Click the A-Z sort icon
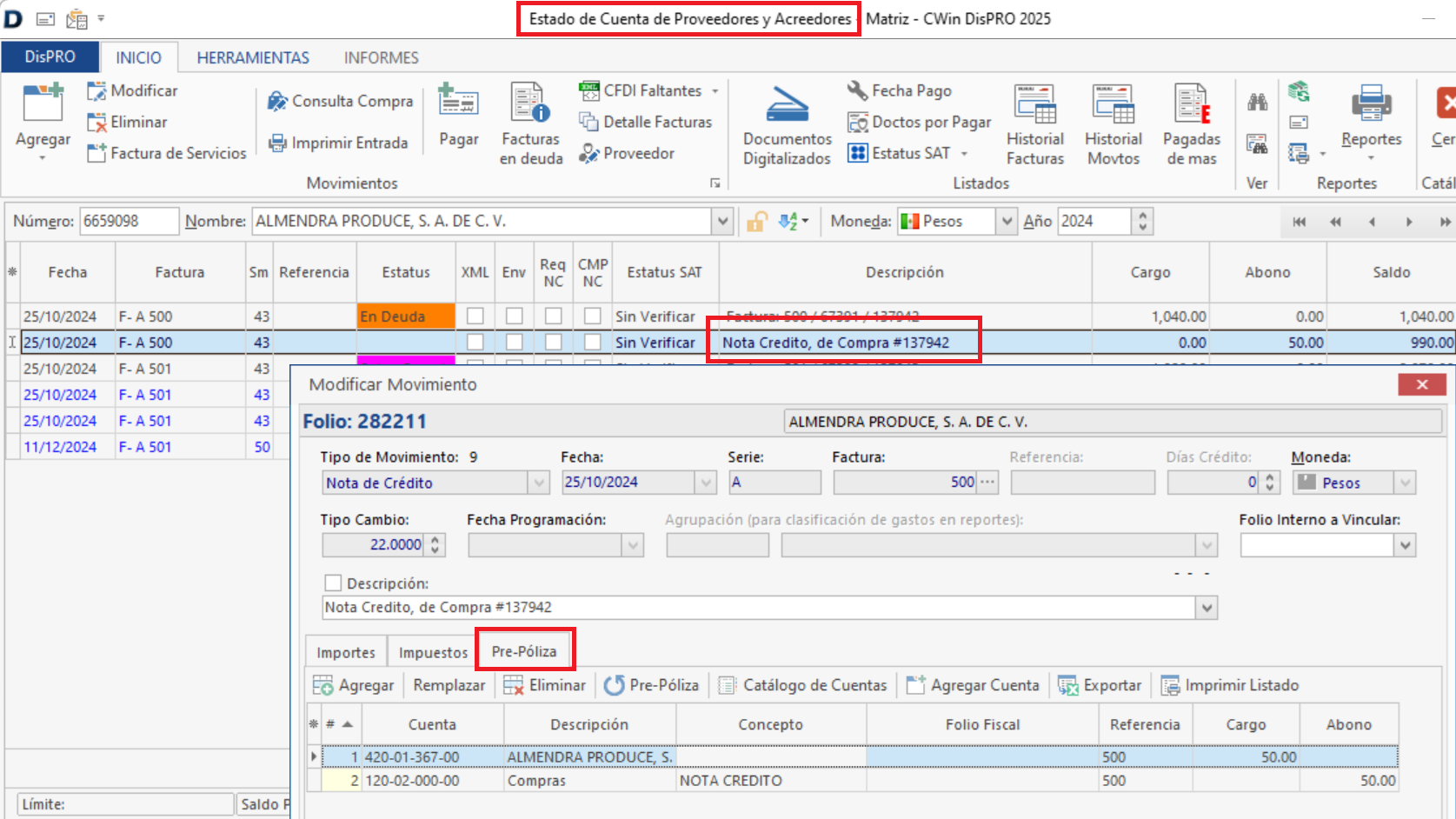This screenshot has height=819, width=1456. coord(788,222)
